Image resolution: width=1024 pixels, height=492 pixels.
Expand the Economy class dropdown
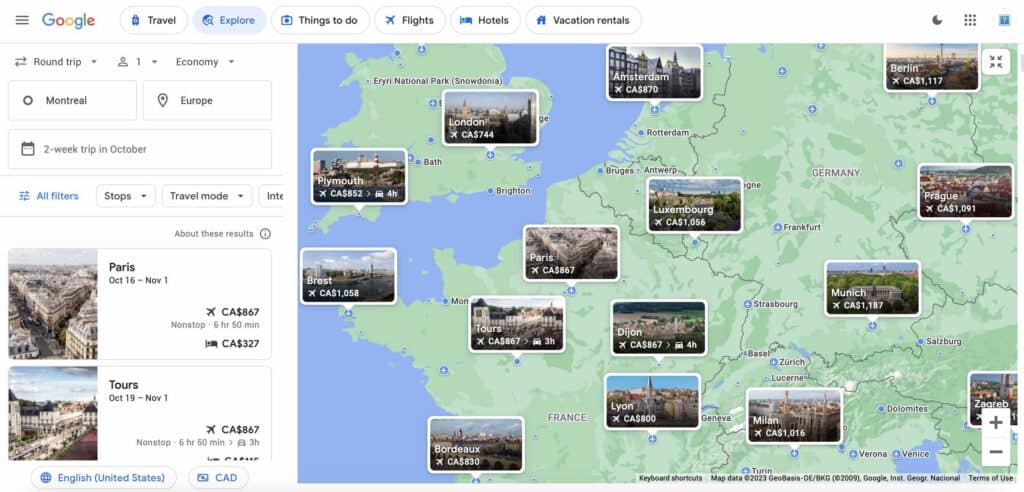205,62
